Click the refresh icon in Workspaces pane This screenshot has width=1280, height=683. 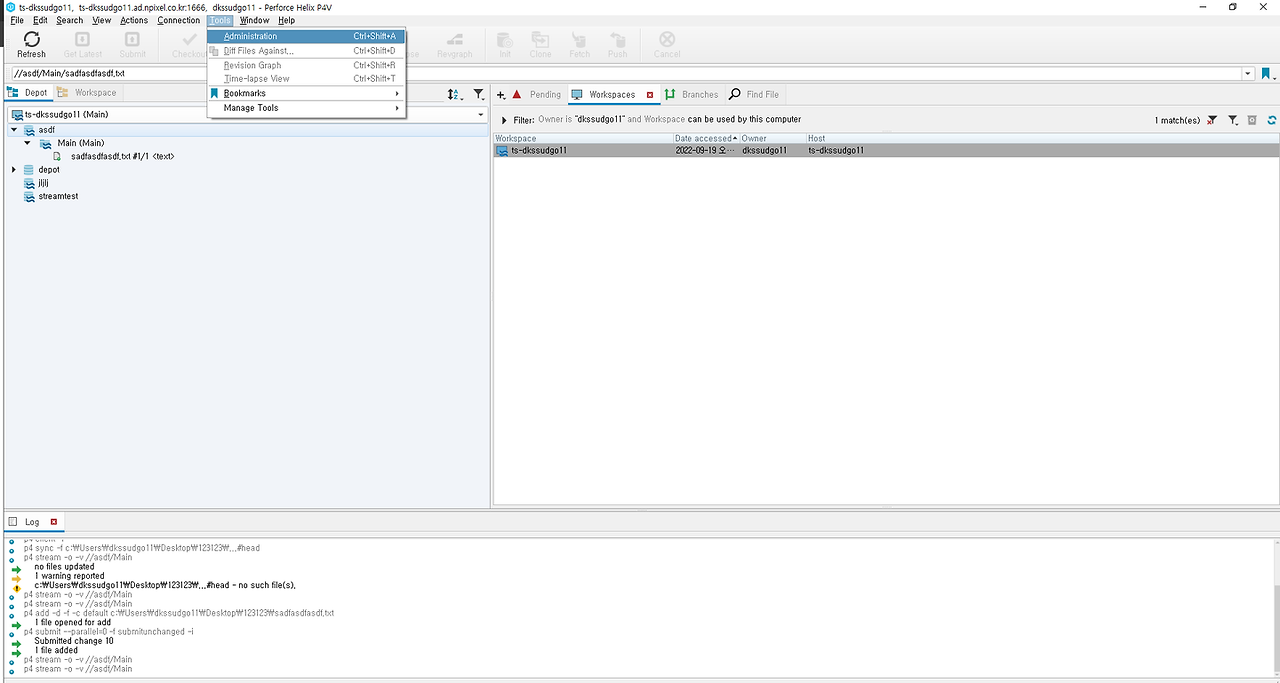coord(1272,120)
